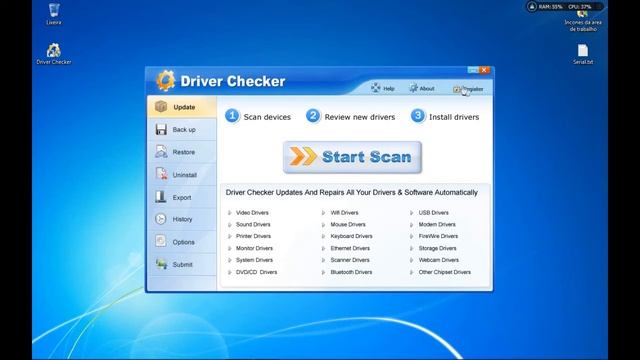Click the RAM CPU monitor gadget icon
This screenshot has width=640, height=360.
(532, 7)
